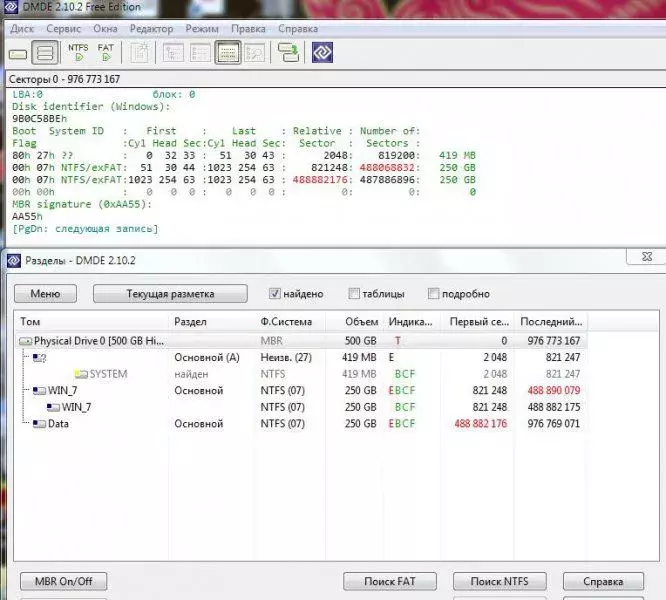Open the Правка menu
Viewport: 666px width, 600px height.
[248, 29]
